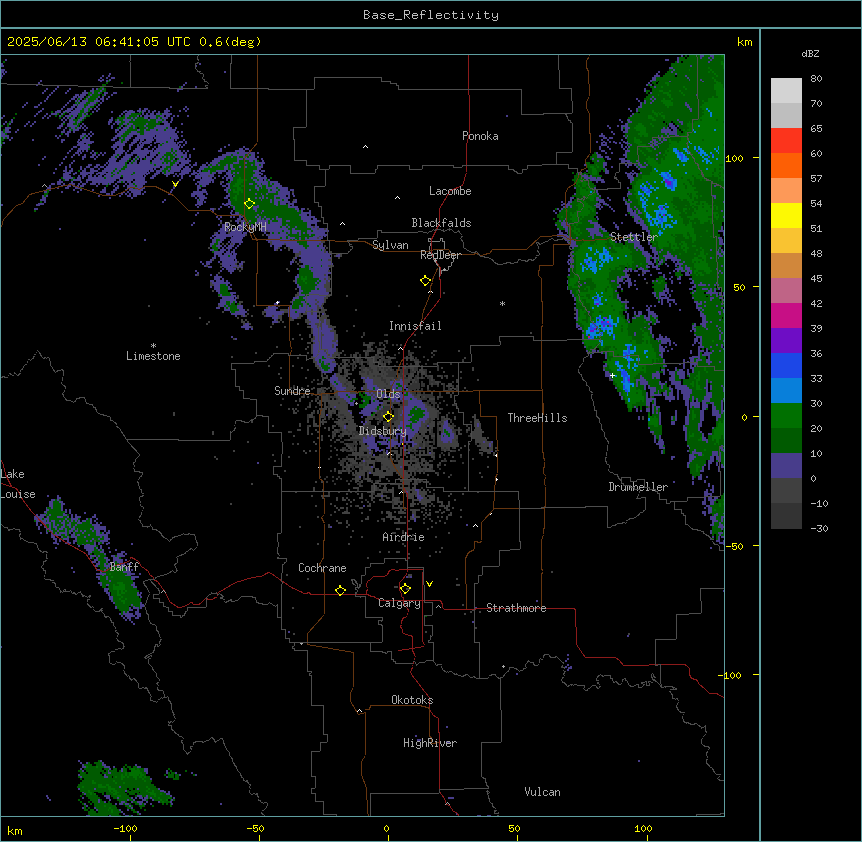Pick the red 60-65 dBZ legend swatch

(786, 140)
